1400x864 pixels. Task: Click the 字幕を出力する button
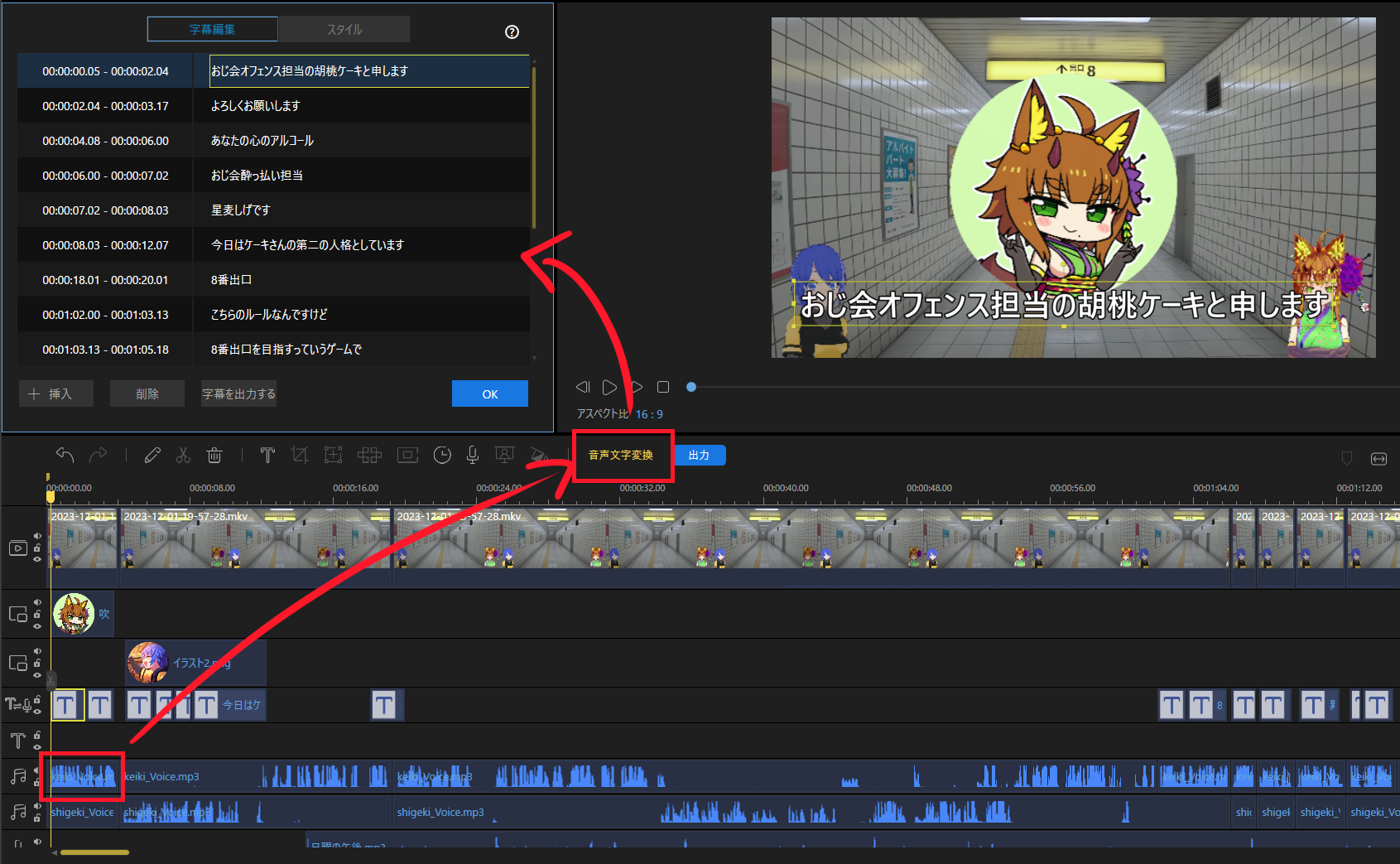click(238, 393)
